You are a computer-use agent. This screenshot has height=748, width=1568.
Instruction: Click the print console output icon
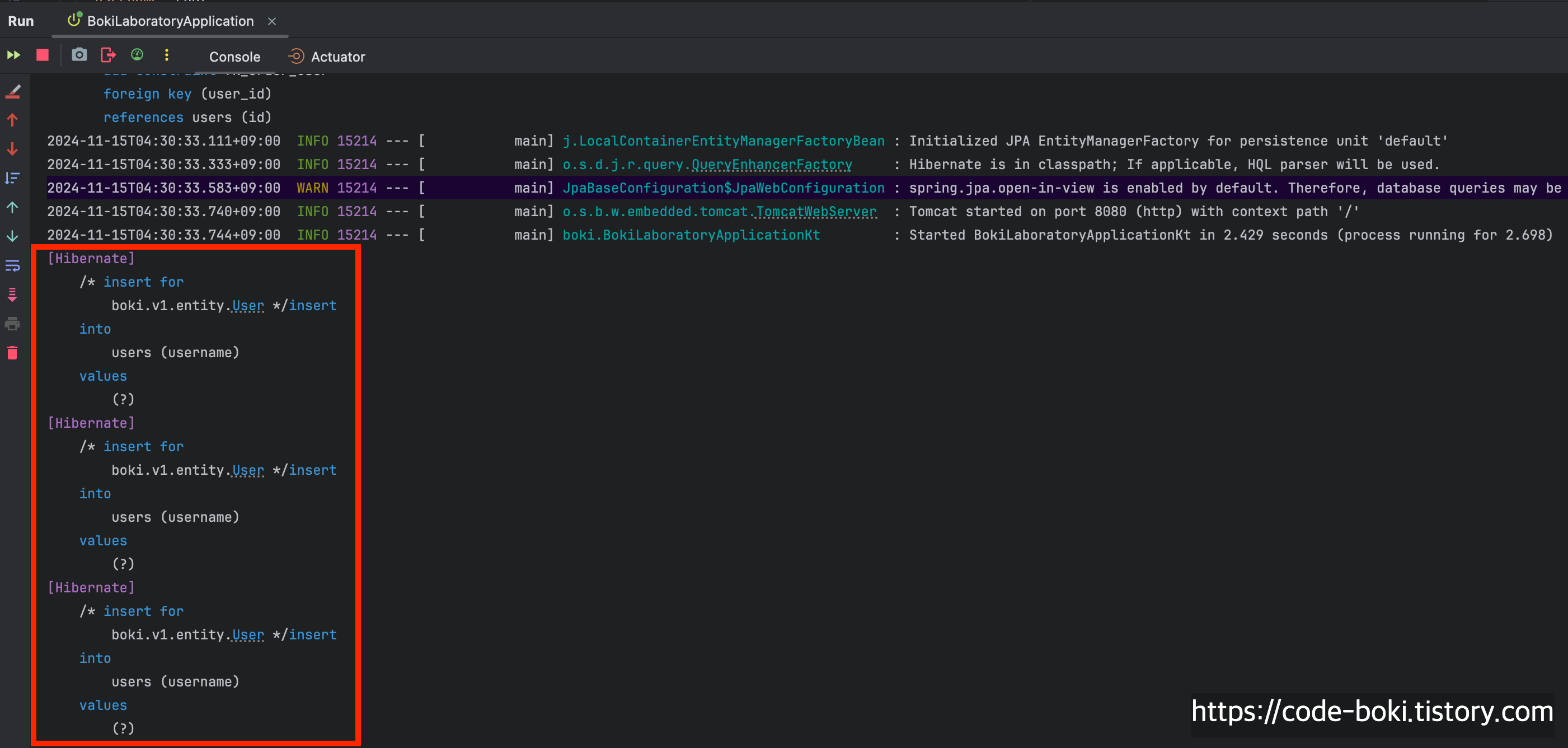click(x=13, y=324)
